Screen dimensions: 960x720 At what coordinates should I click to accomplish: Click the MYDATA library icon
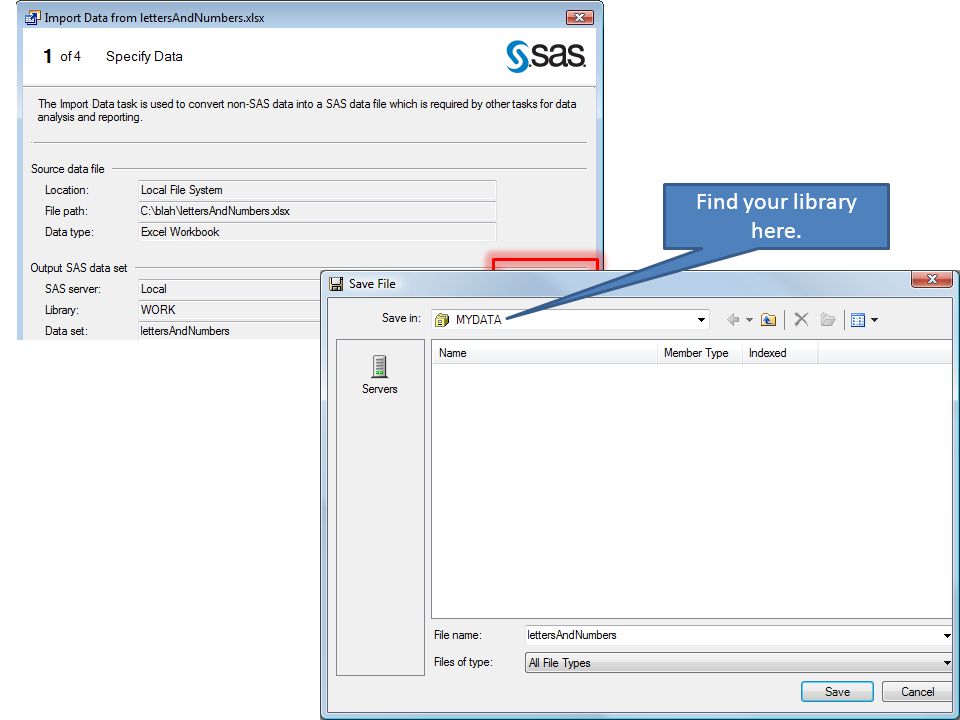(442, 320)
